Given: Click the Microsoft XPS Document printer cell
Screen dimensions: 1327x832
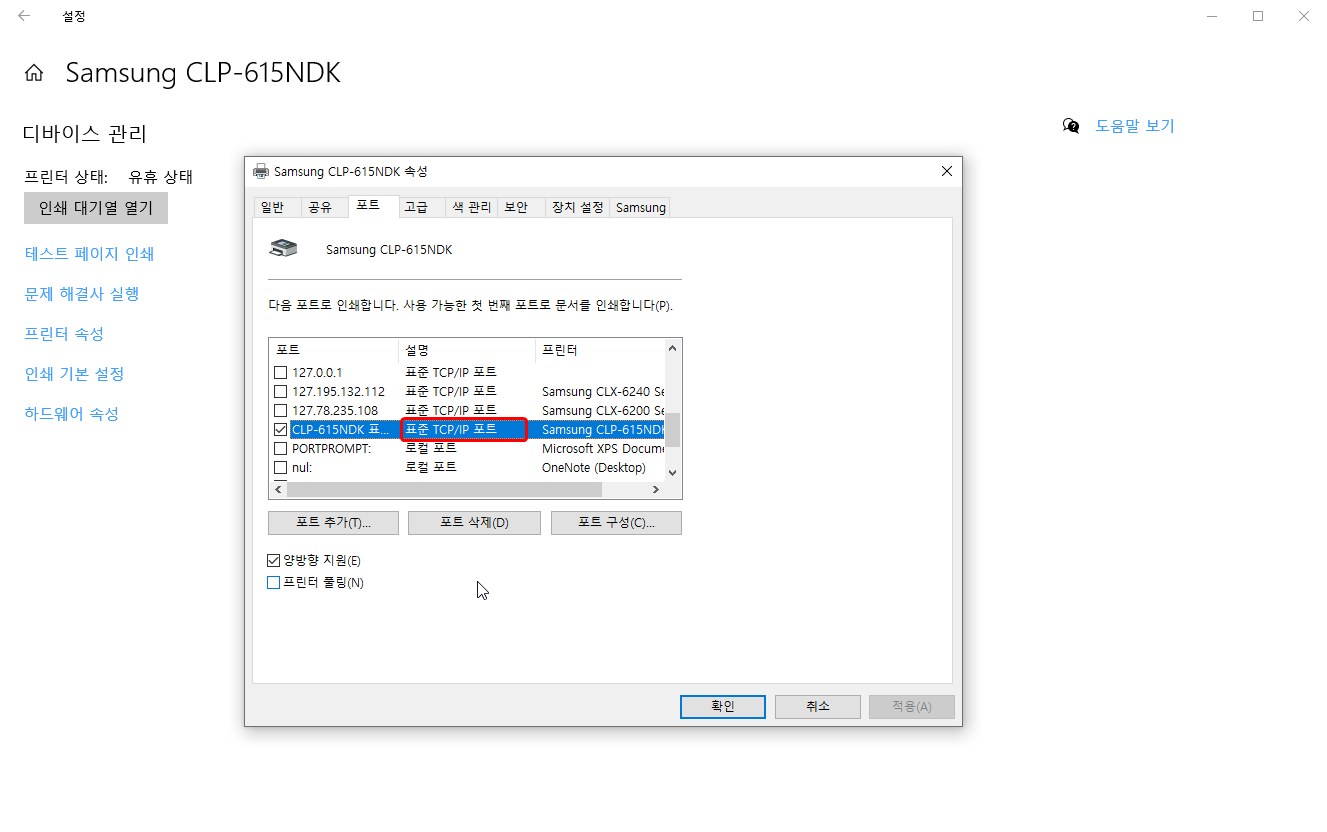Looking at the screenshot, I should [x=603, y=448].
